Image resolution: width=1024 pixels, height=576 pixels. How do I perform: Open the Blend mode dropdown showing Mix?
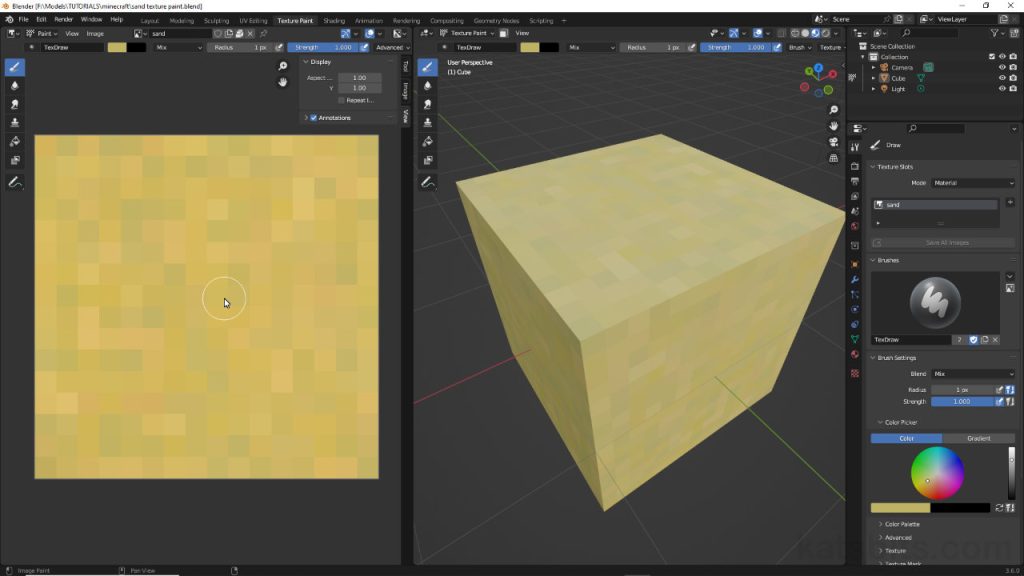point(975,373)
